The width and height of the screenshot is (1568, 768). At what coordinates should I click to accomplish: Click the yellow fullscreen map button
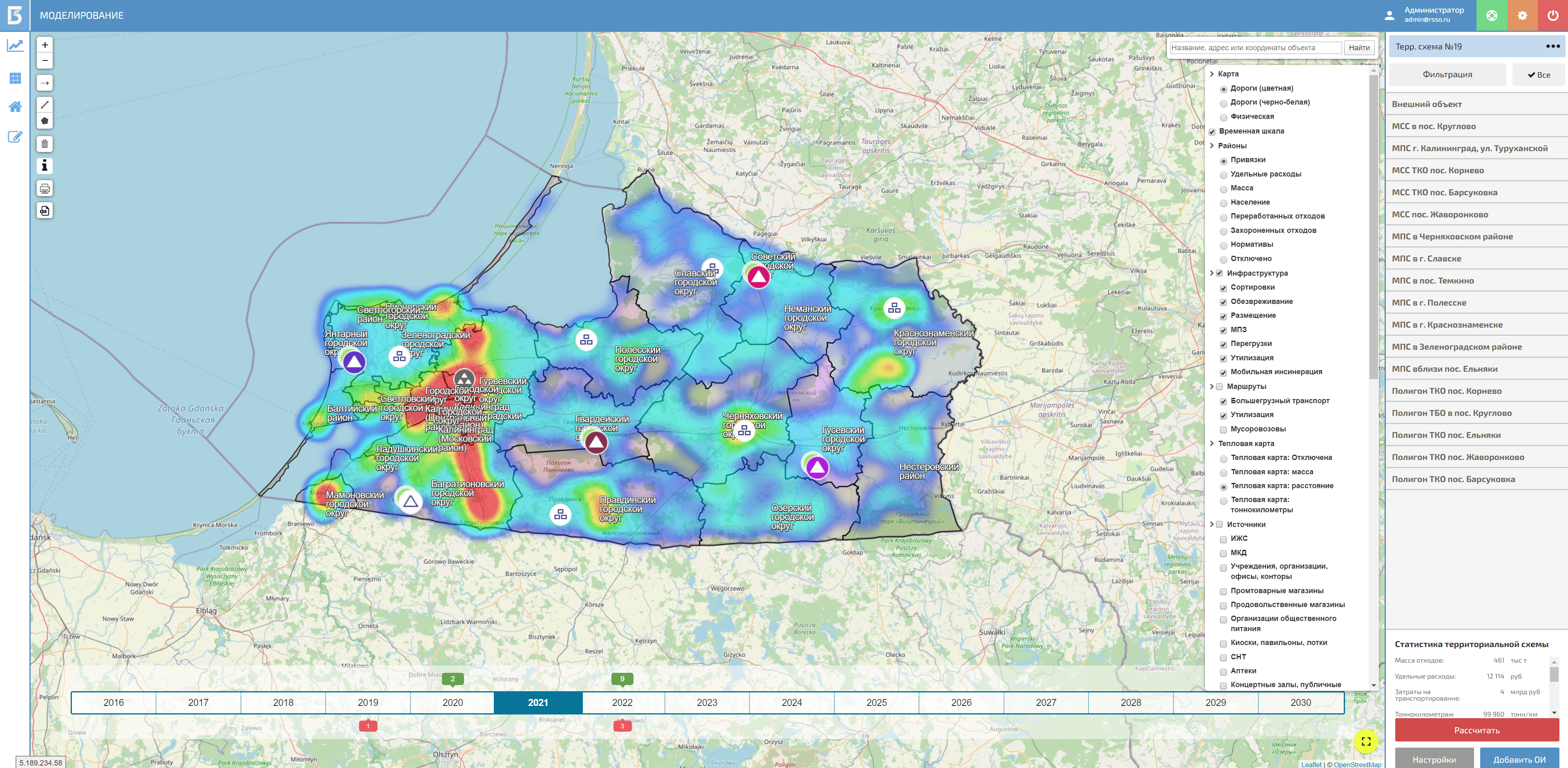pyautogui.click(x=1366, y=741)
